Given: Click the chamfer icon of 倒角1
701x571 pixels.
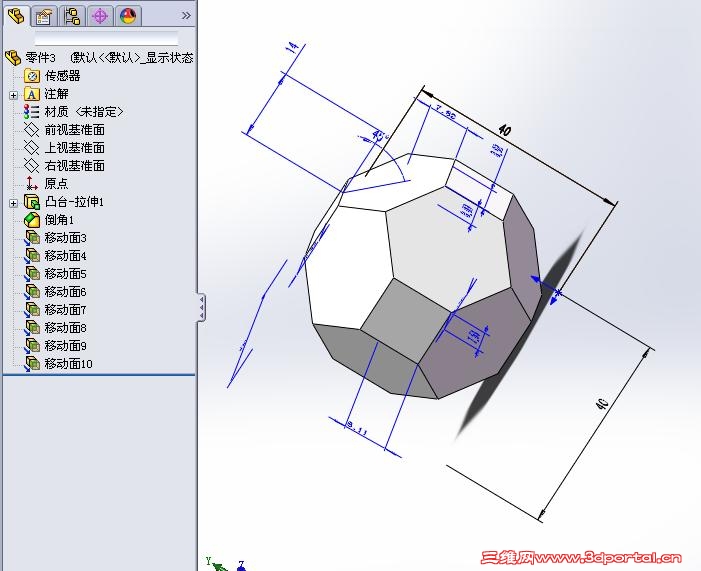Looking at the screenshot, I should 32,220.
